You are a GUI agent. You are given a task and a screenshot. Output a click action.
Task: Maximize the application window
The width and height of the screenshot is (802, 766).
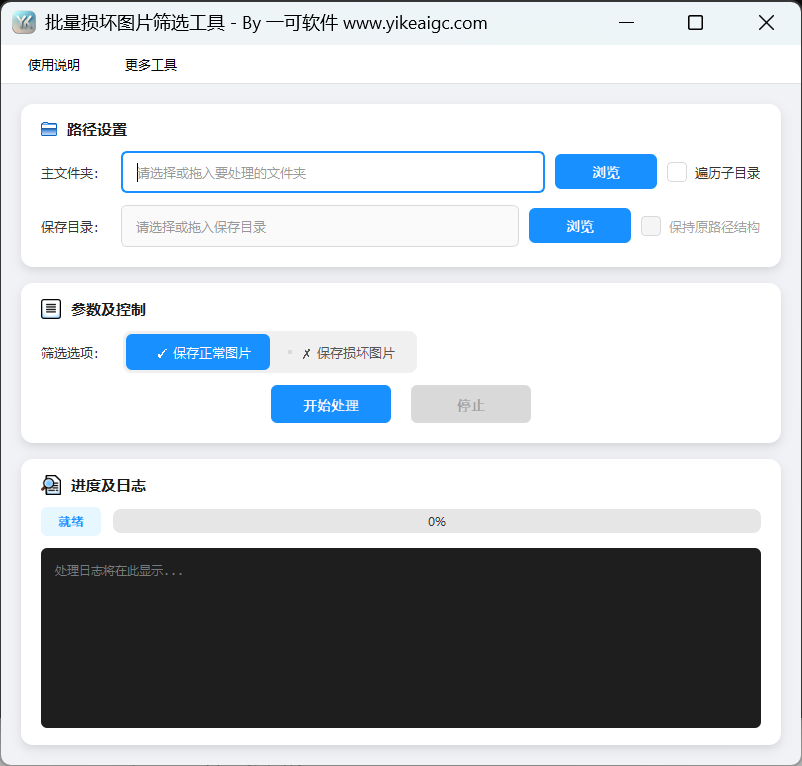(x=695, y=22)
